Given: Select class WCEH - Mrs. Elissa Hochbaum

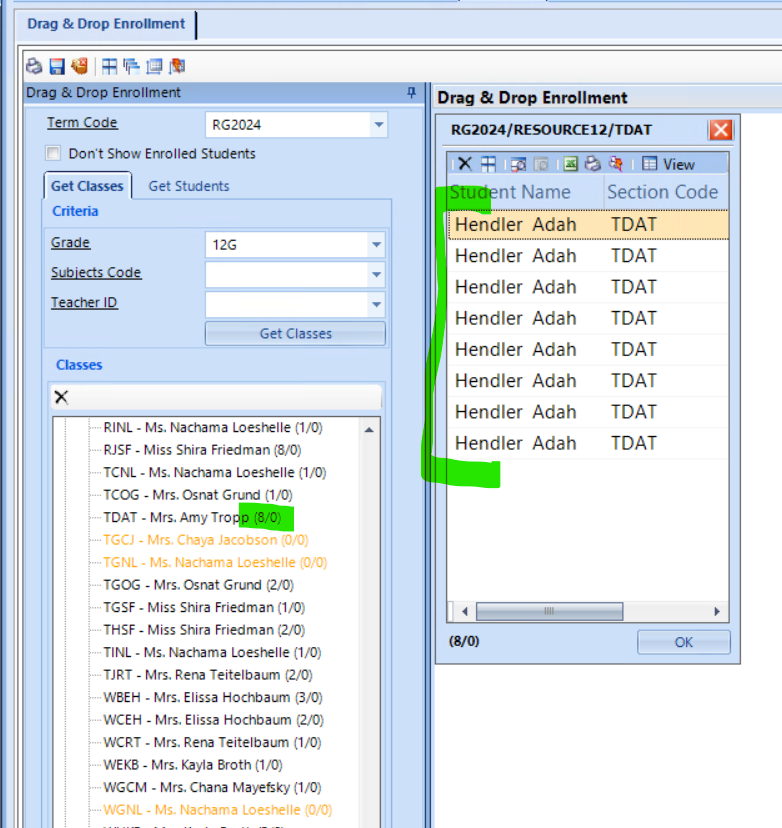Looking at the screenshot, I should point(214,720).
